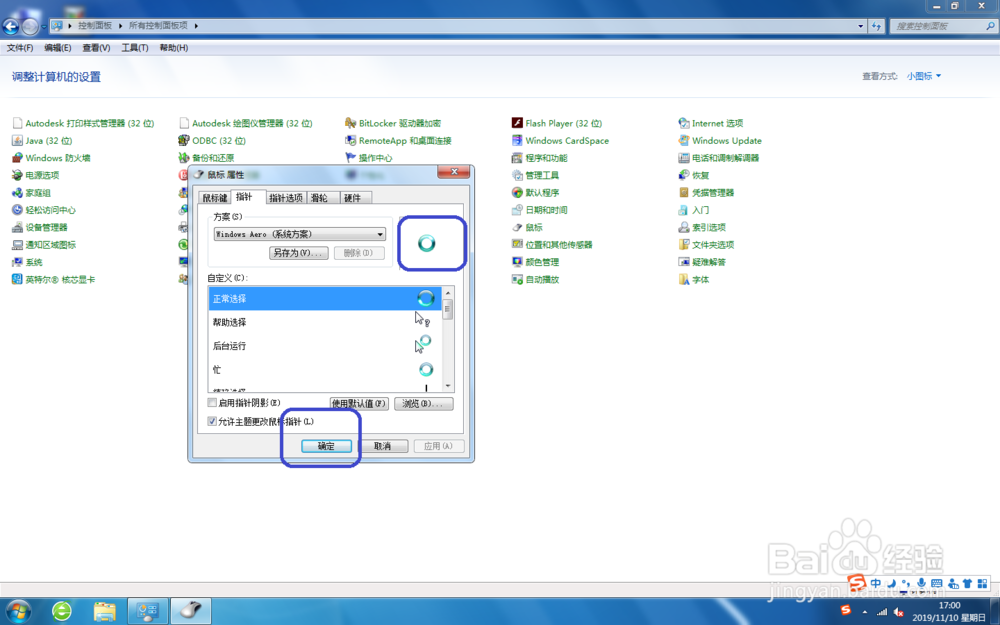Click 另存为(V)... button

(x=298, y=253)
